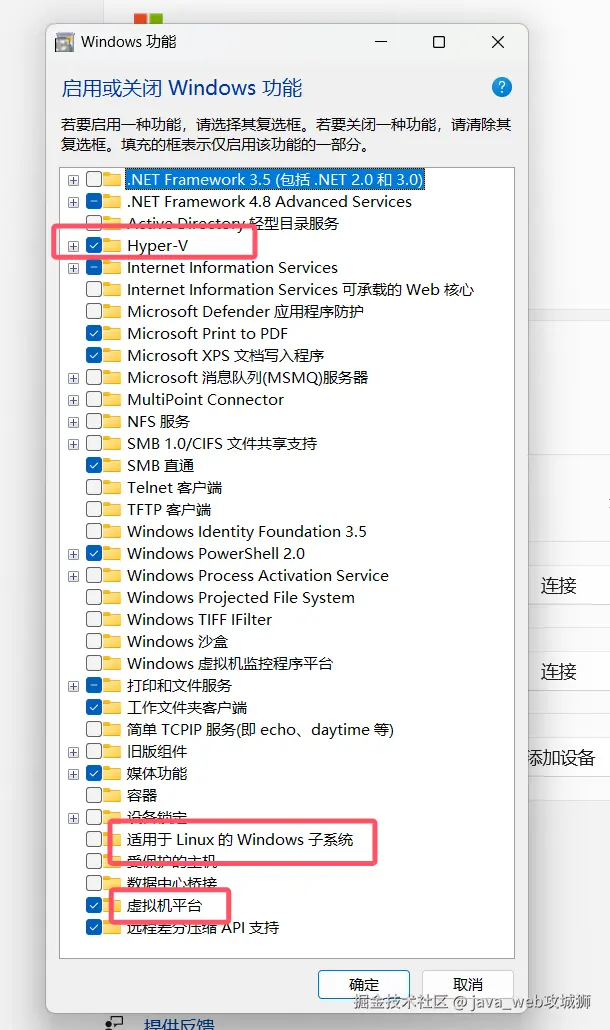610x1030 pixels.
Task: Uncheck Microsoft Print to PDF
Action: (x=94, y=333)
